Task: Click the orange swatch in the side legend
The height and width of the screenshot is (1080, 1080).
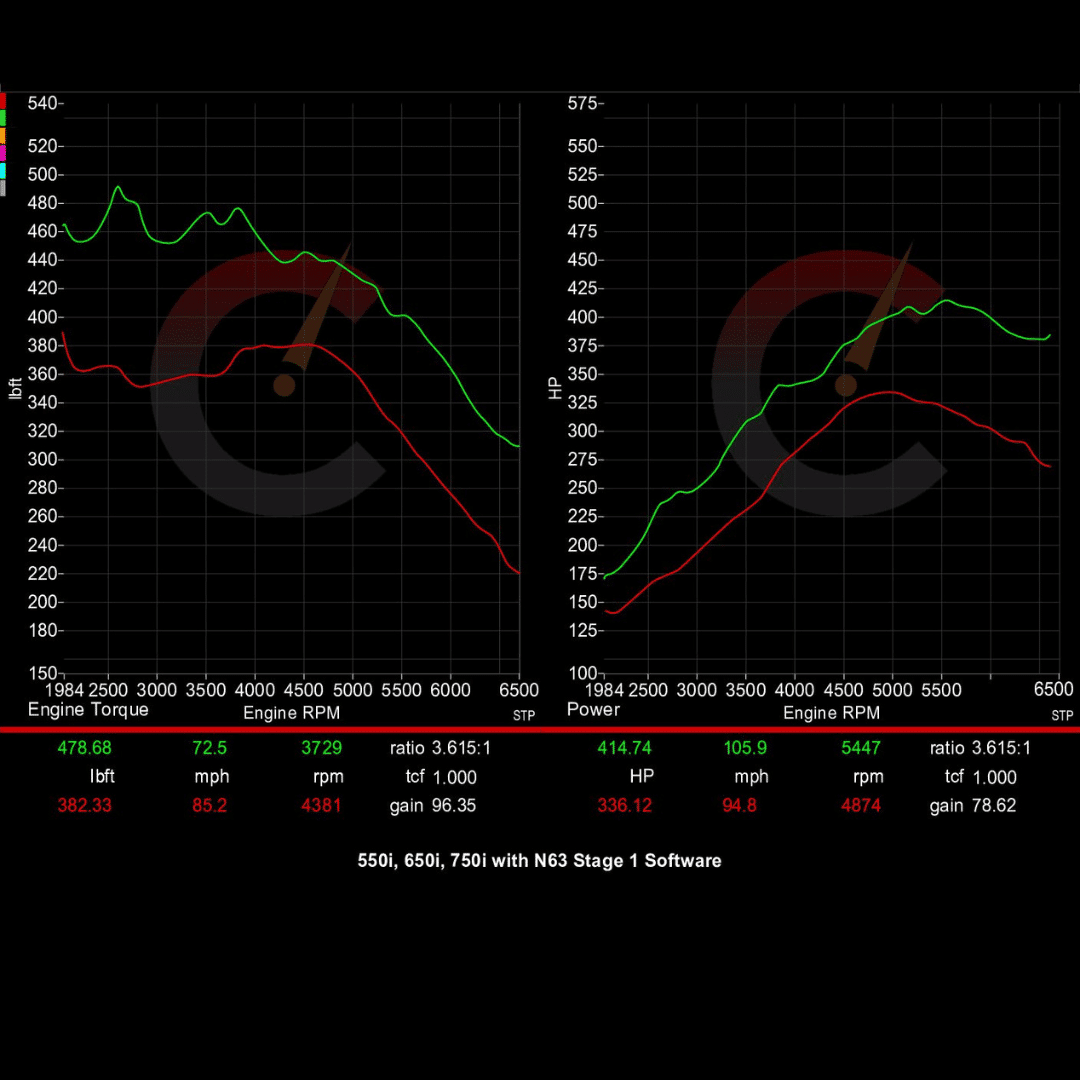Action: 4,133
